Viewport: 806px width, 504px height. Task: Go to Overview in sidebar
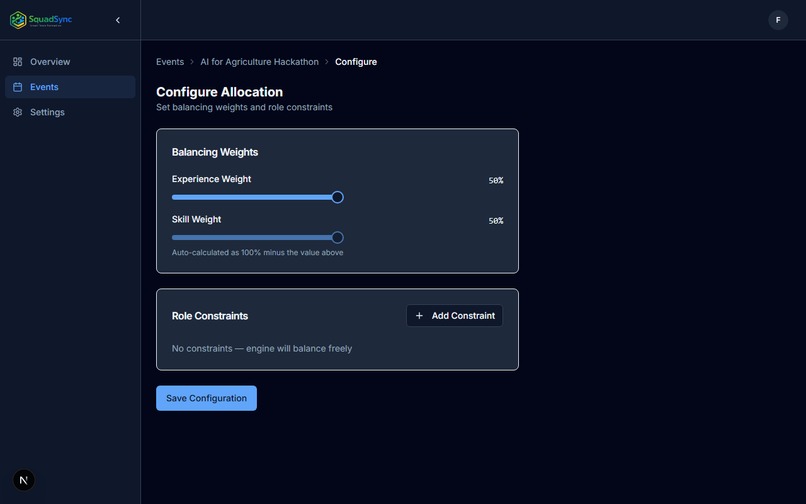pyautogui.click(x=70, y=62)
